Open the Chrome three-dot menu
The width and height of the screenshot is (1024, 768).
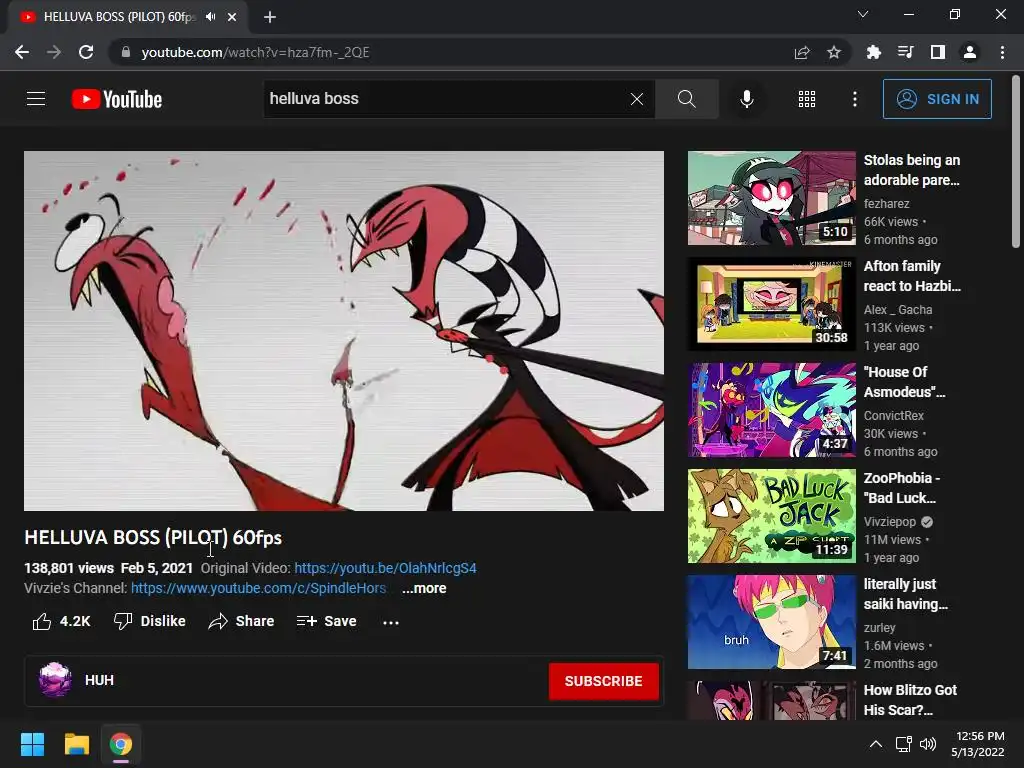tap(1002, 52)
